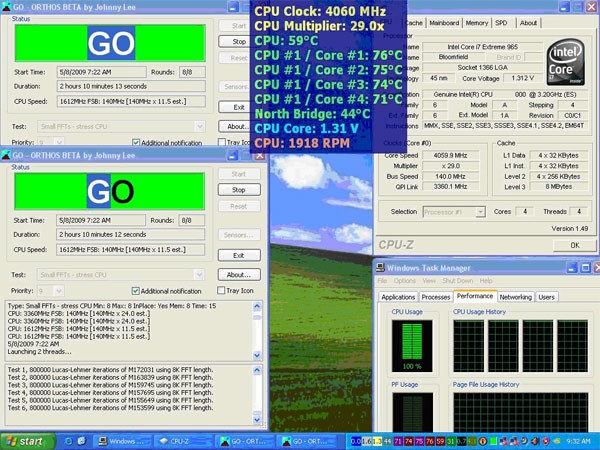Screen dimensions: 600x450
Task: Click Stop in front ORTHOS window
Action: coord(239,190)
